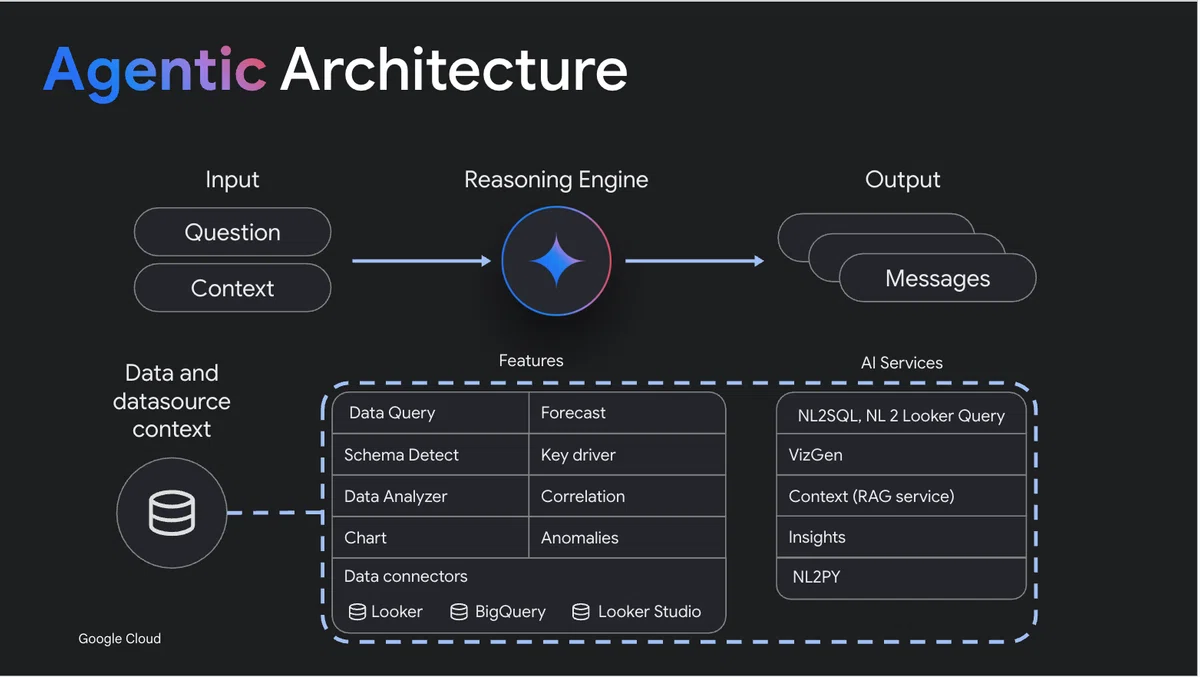Image resolution: width=1200 pixels, height=677 pixels.
Task: Click the Chart feature cell
Action: pos(430,538)
